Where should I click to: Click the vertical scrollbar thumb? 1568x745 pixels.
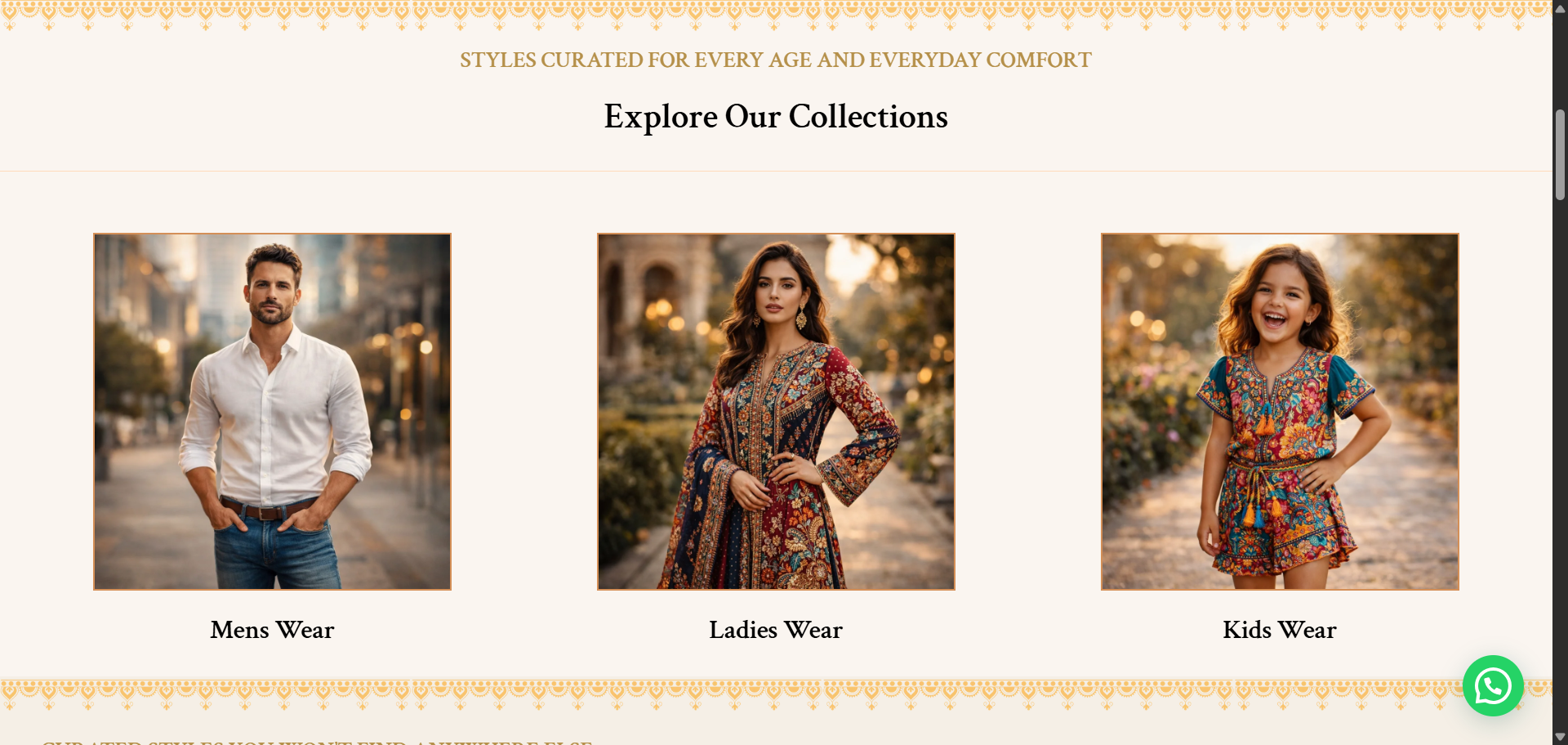(1560, 155)
